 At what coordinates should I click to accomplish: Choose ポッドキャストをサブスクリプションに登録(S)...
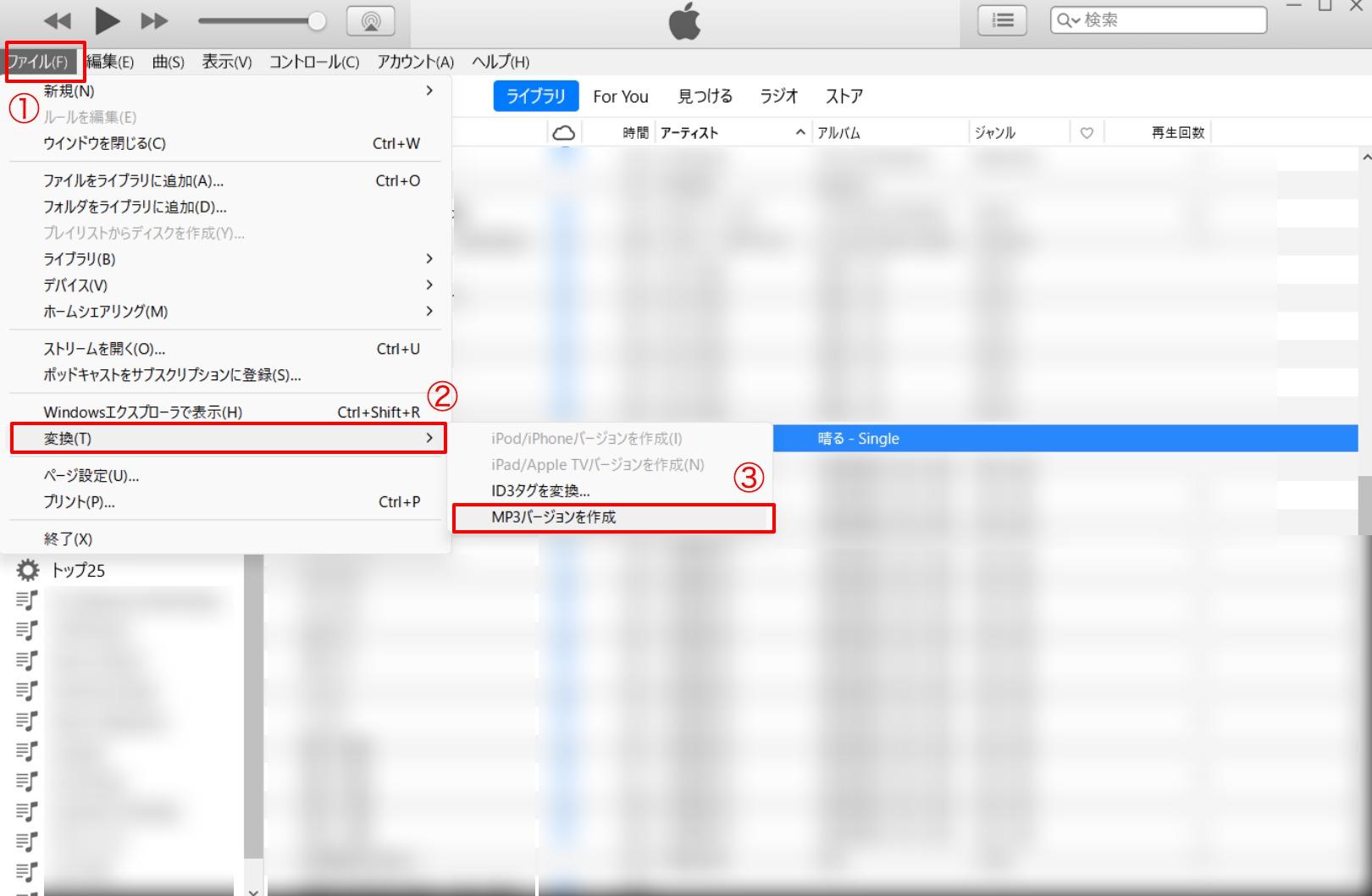click(x=227, y=375)
